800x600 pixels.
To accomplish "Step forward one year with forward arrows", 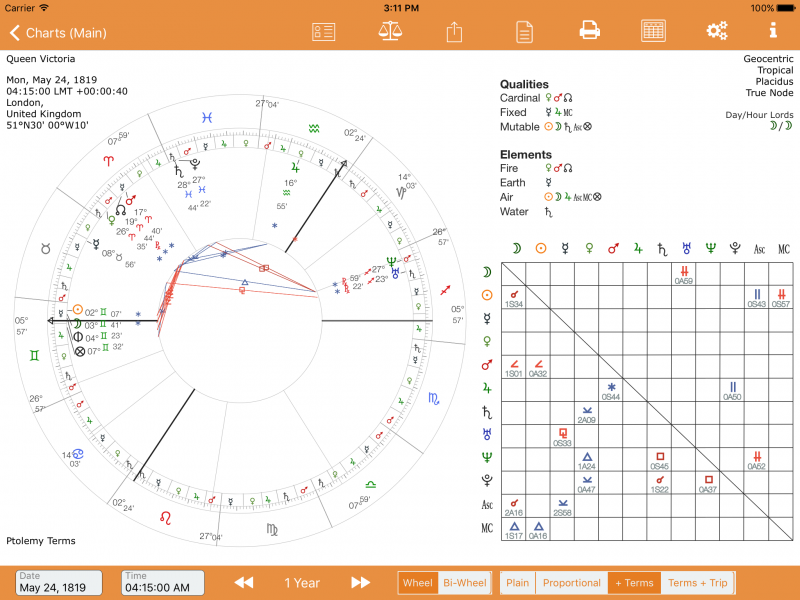I will 361,583.
